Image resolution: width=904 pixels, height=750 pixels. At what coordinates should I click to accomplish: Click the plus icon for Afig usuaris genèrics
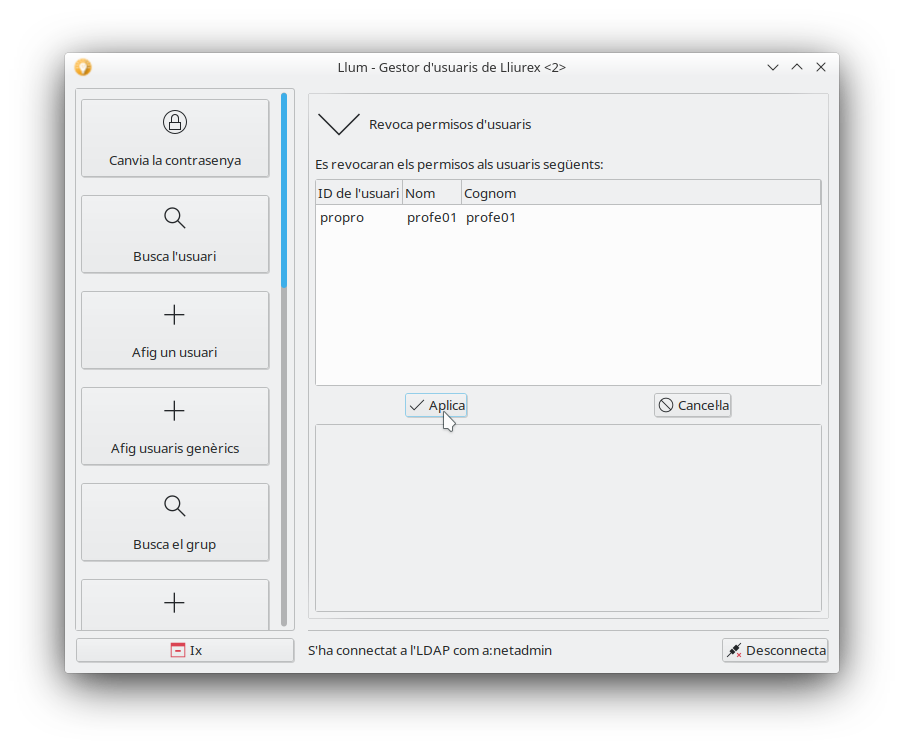(x=175, y=411)
